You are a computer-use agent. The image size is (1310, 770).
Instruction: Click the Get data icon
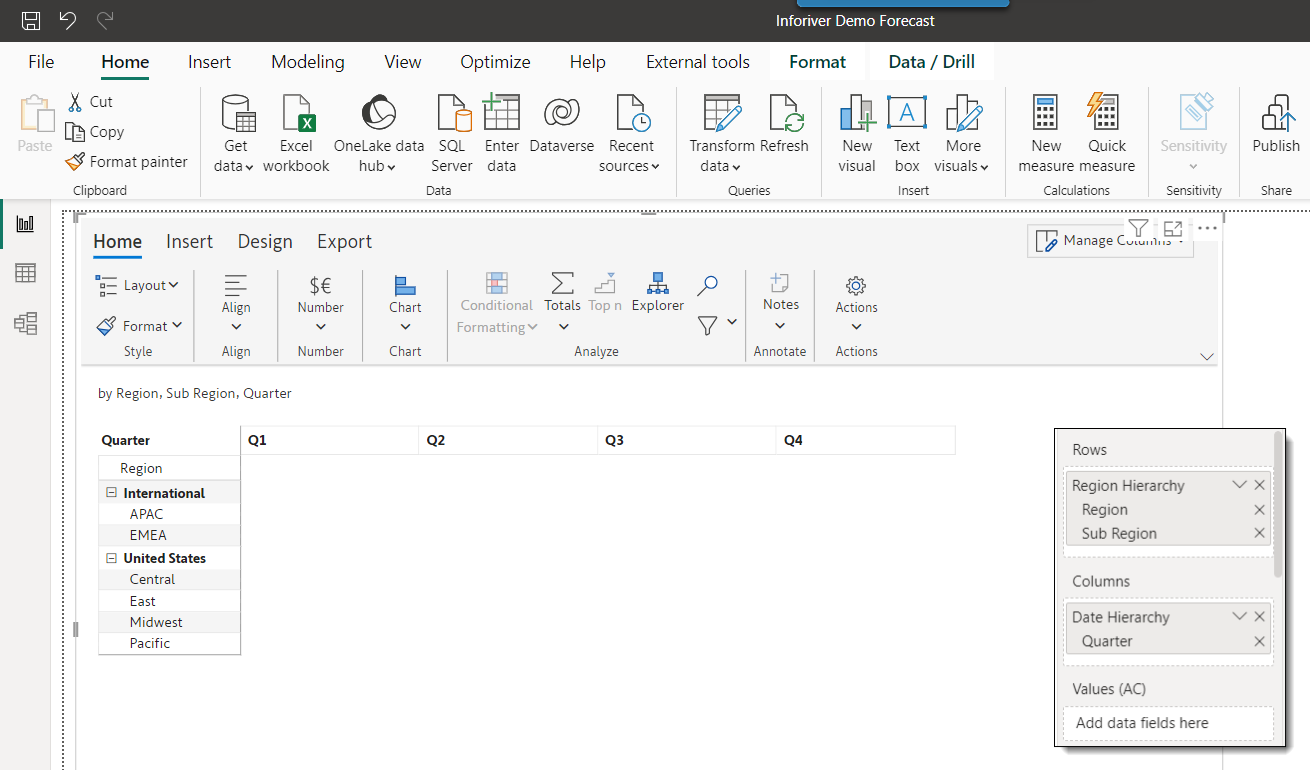235,114
